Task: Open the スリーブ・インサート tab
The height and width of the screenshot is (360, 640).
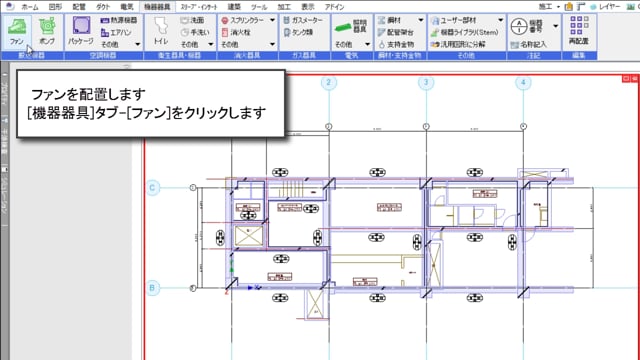Action: (199, 7)
